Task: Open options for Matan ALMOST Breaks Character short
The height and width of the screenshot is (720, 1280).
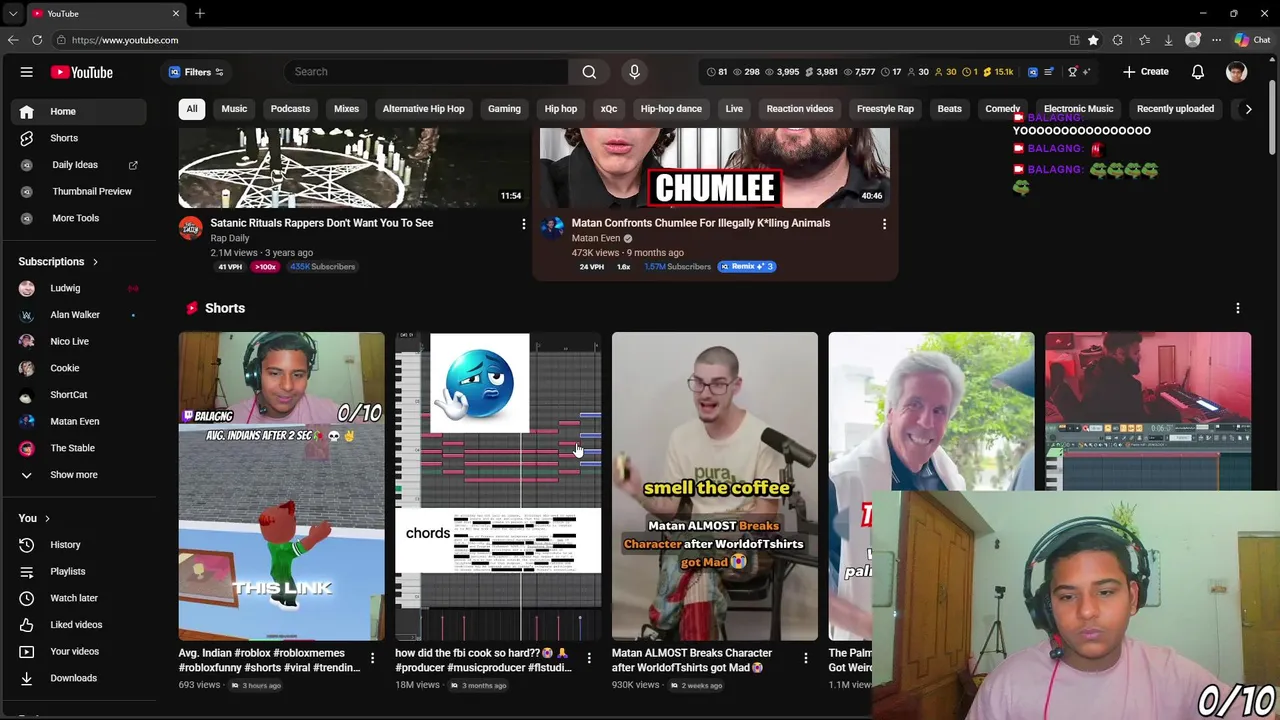Action: pyautogui.click(x=805, y=658)
